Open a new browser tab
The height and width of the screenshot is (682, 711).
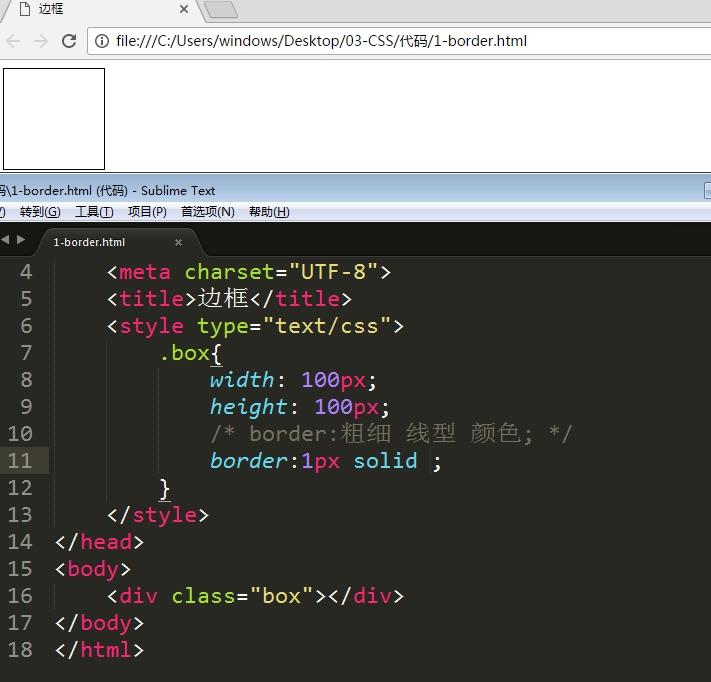coord(220,10)
